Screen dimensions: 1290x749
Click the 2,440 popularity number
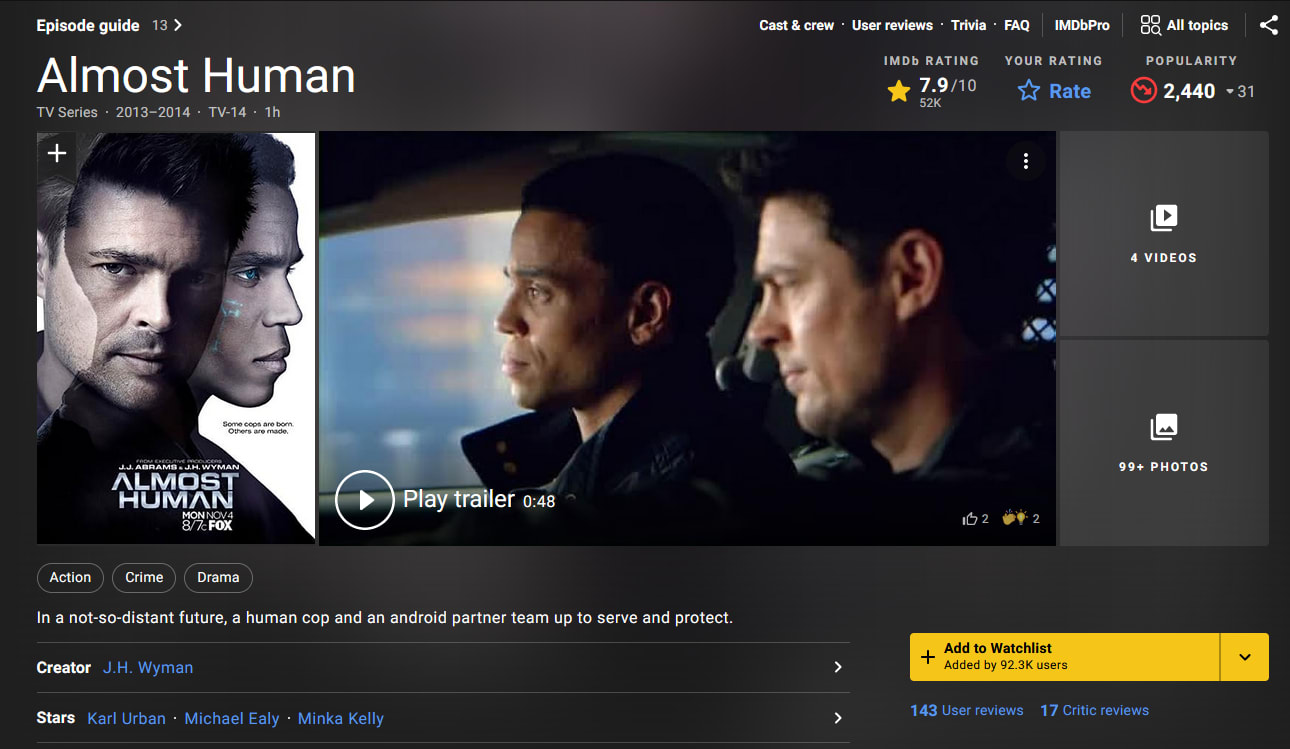[x=1189, y=91]
